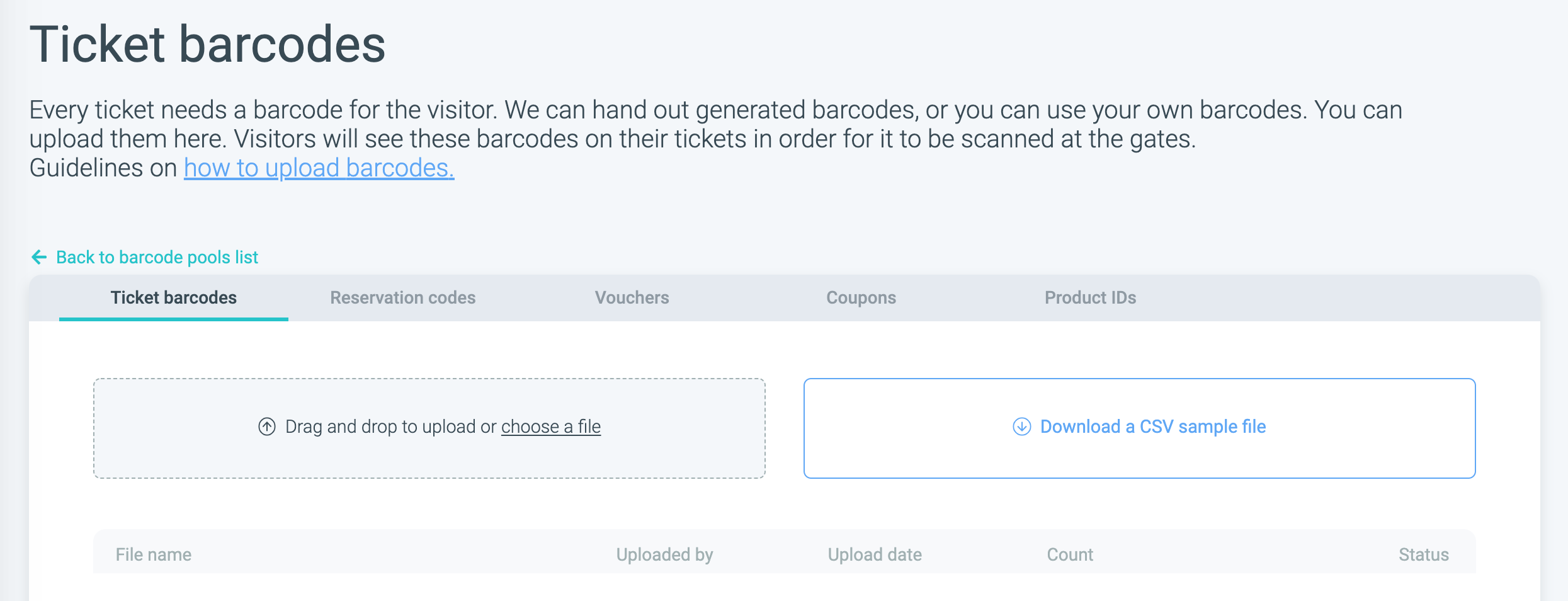Open the Vouchers tab

pyautogui.click(x=632, y=297)
